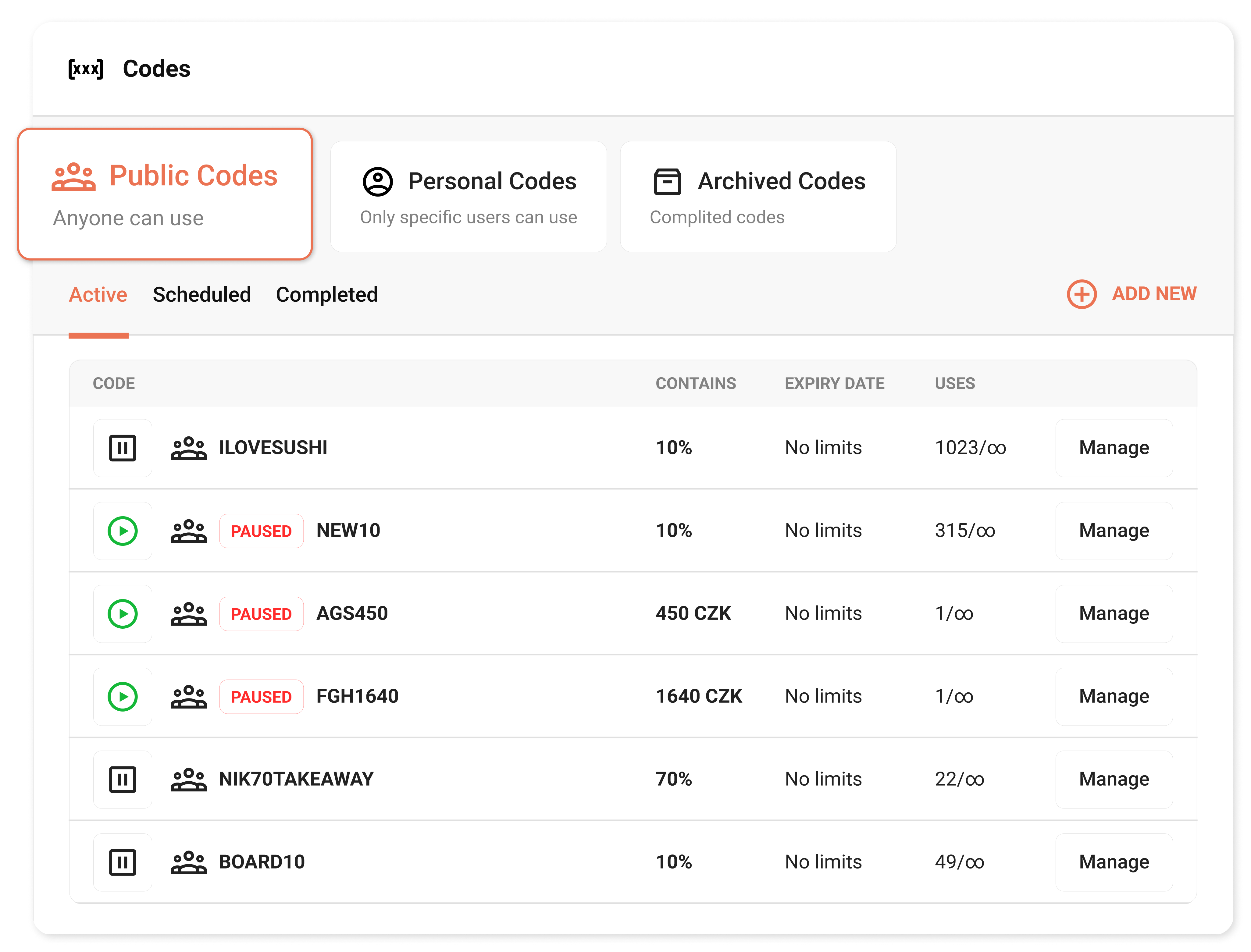The image size is (1251, 952).
Task: Click the people icon beside NEW10
Action: 189,531
